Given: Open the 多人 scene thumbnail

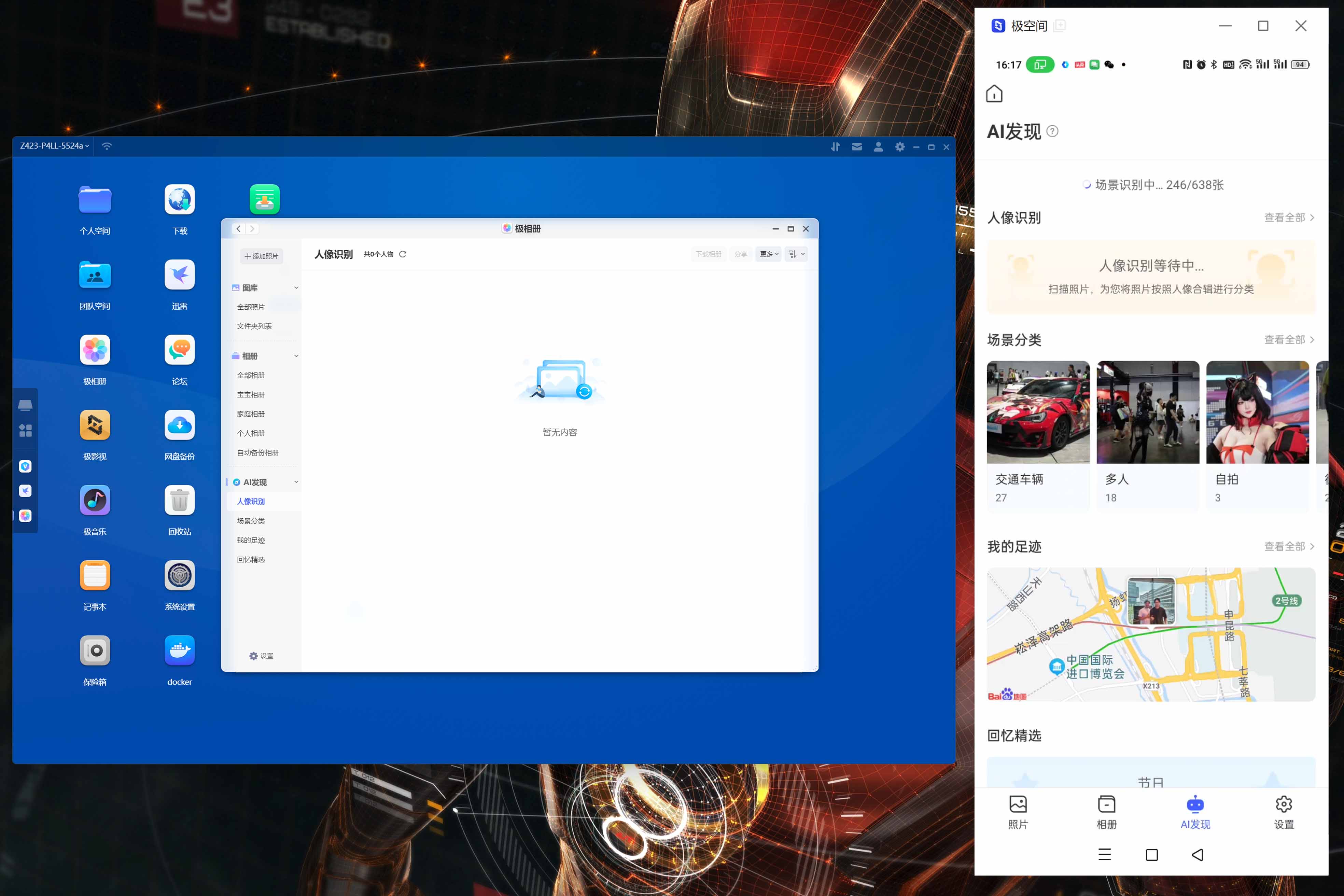Looking at the screenshot, I should pos(1148,412).
